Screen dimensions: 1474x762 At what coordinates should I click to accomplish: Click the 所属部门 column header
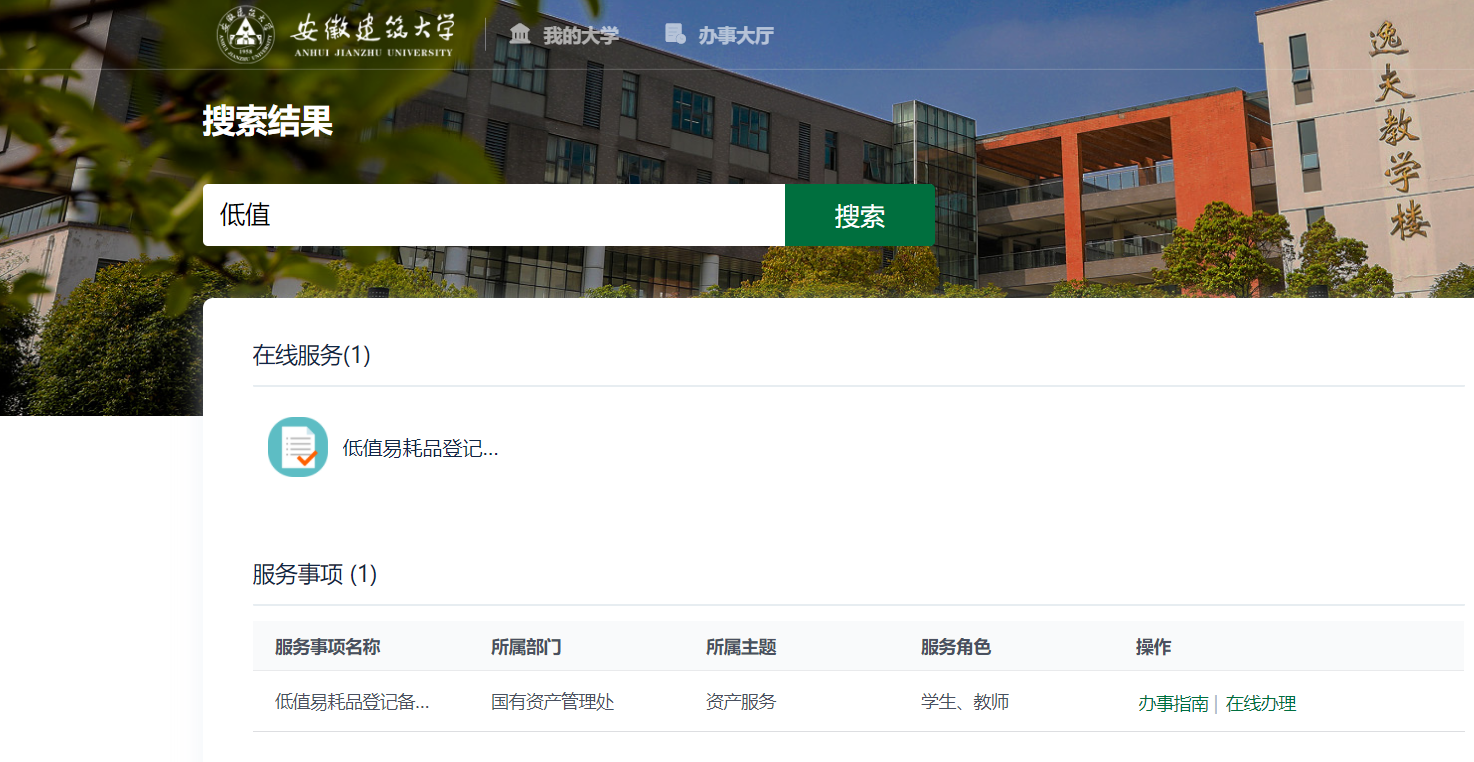click(x=526, y=647)
